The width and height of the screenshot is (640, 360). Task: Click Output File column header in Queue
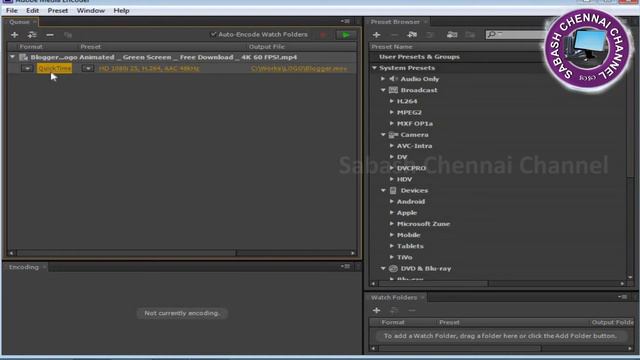pyautogui.click(x=267, y=47)
